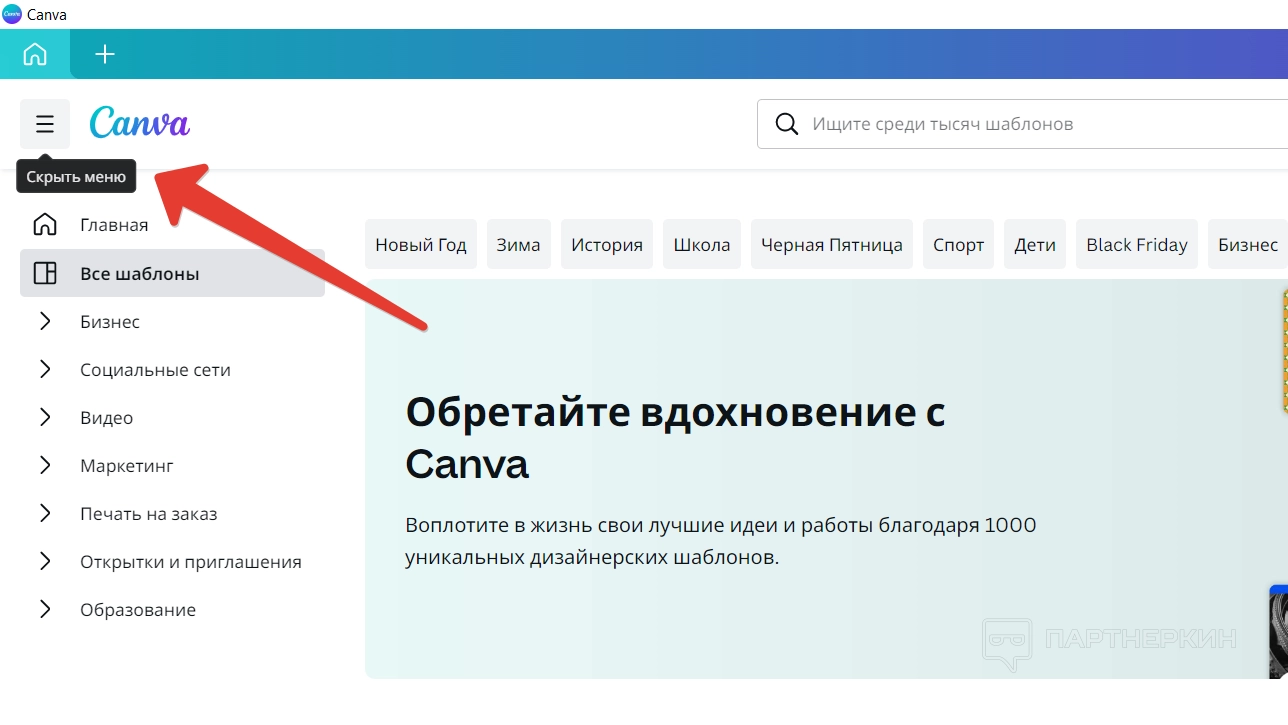Image resolution: width=1288 pixels, height=725 pixels.
Task: Select the Black Friday category chip
Action: [1137, 245]
